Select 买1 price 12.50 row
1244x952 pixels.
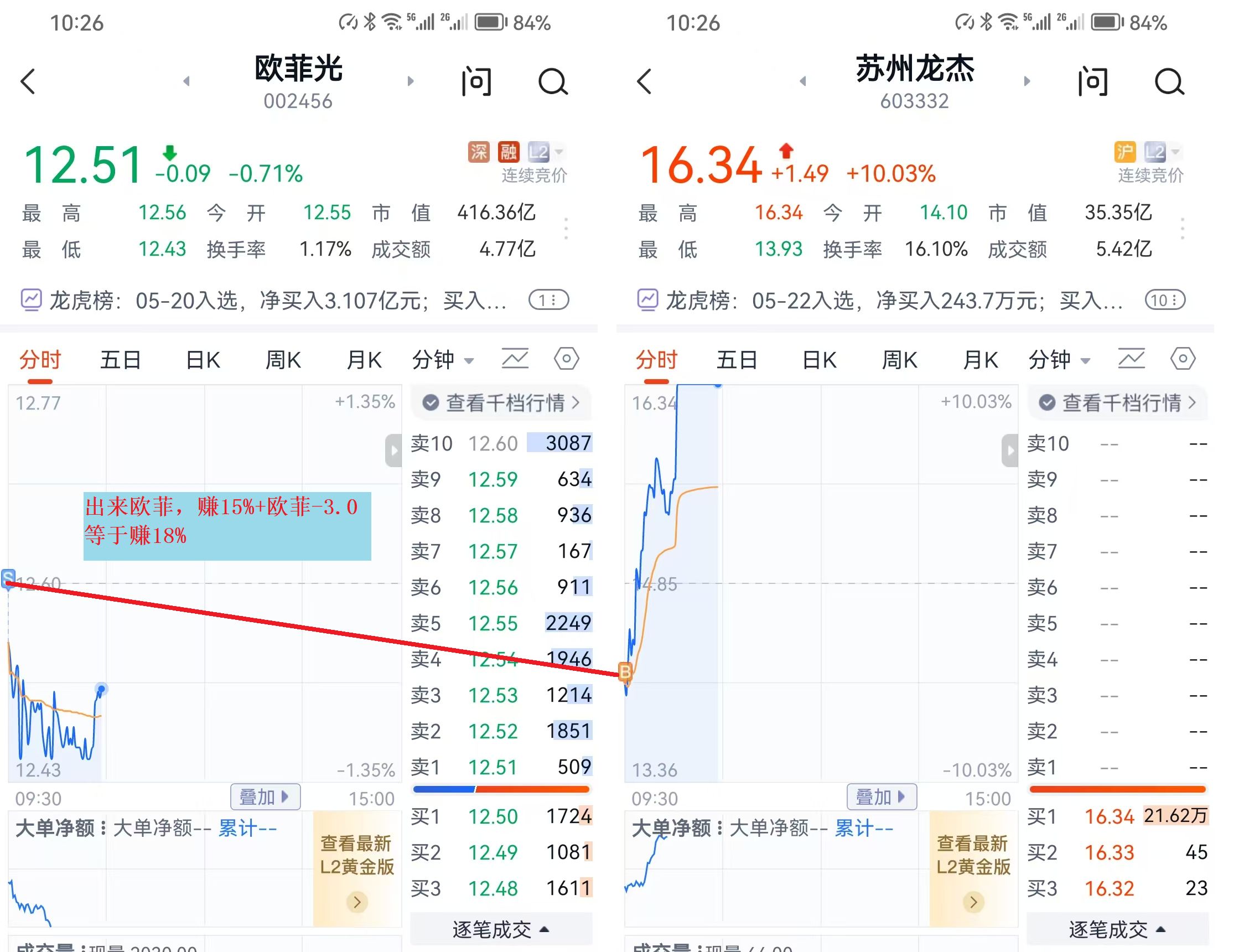[501, 816]
